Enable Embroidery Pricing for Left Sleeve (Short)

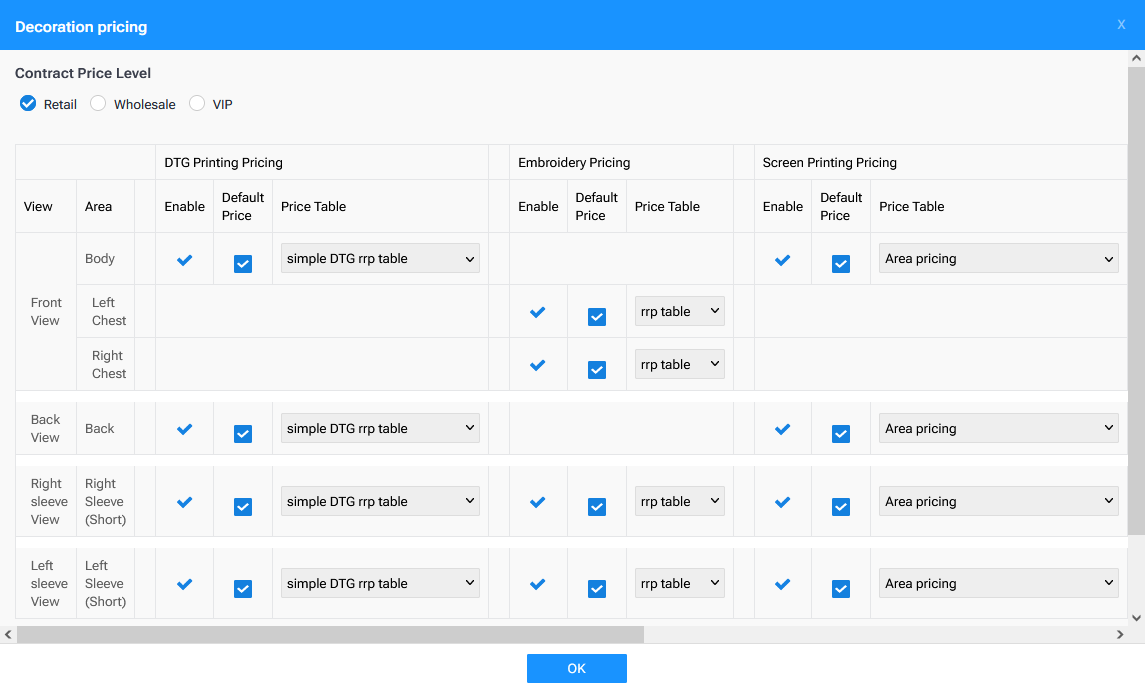(538, 583)
